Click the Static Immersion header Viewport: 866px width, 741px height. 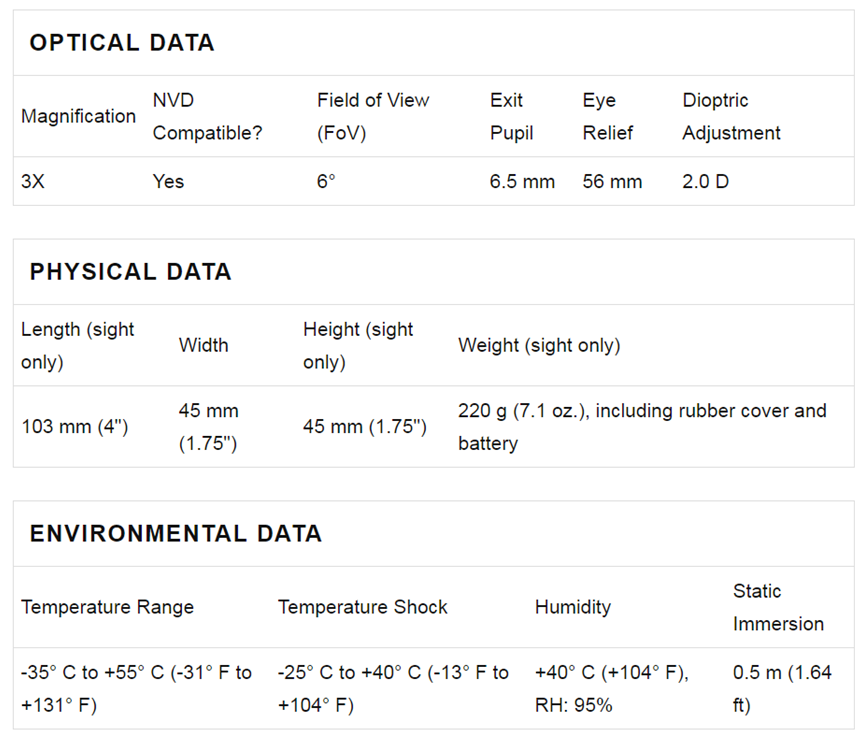778,607
